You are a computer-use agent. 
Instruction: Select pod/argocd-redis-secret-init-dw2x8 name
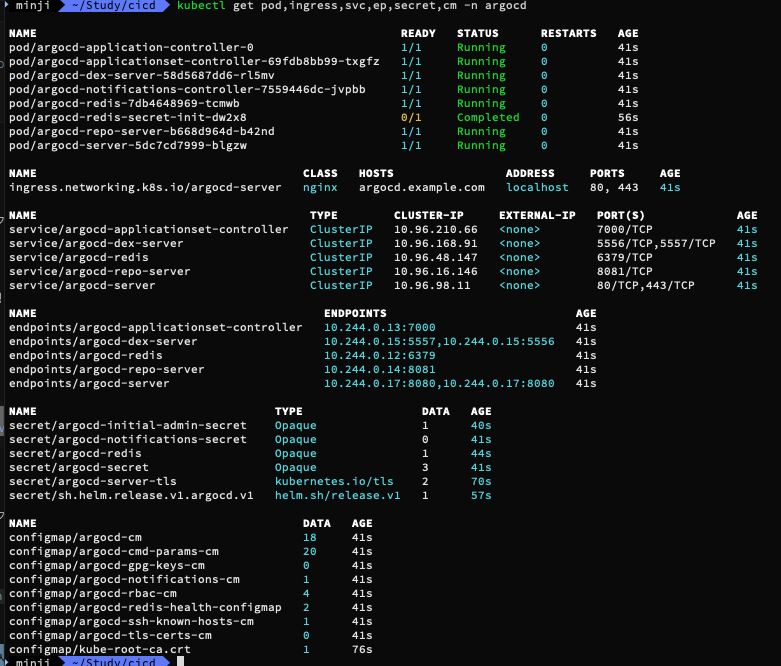pyautogui.click(x=128, y=117)
